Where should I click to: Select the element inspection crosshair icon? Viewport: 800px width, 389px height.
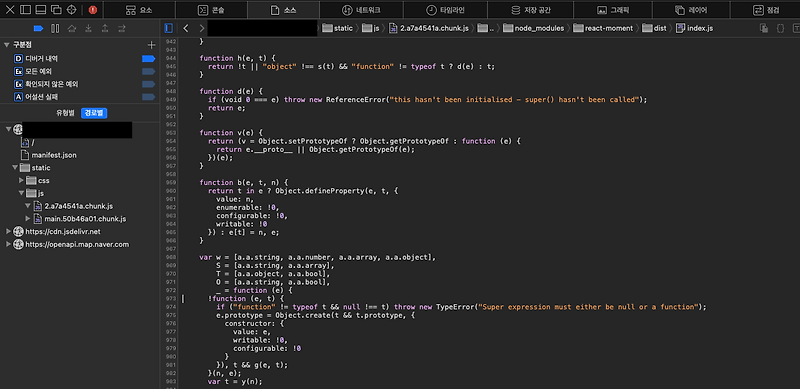71,10
